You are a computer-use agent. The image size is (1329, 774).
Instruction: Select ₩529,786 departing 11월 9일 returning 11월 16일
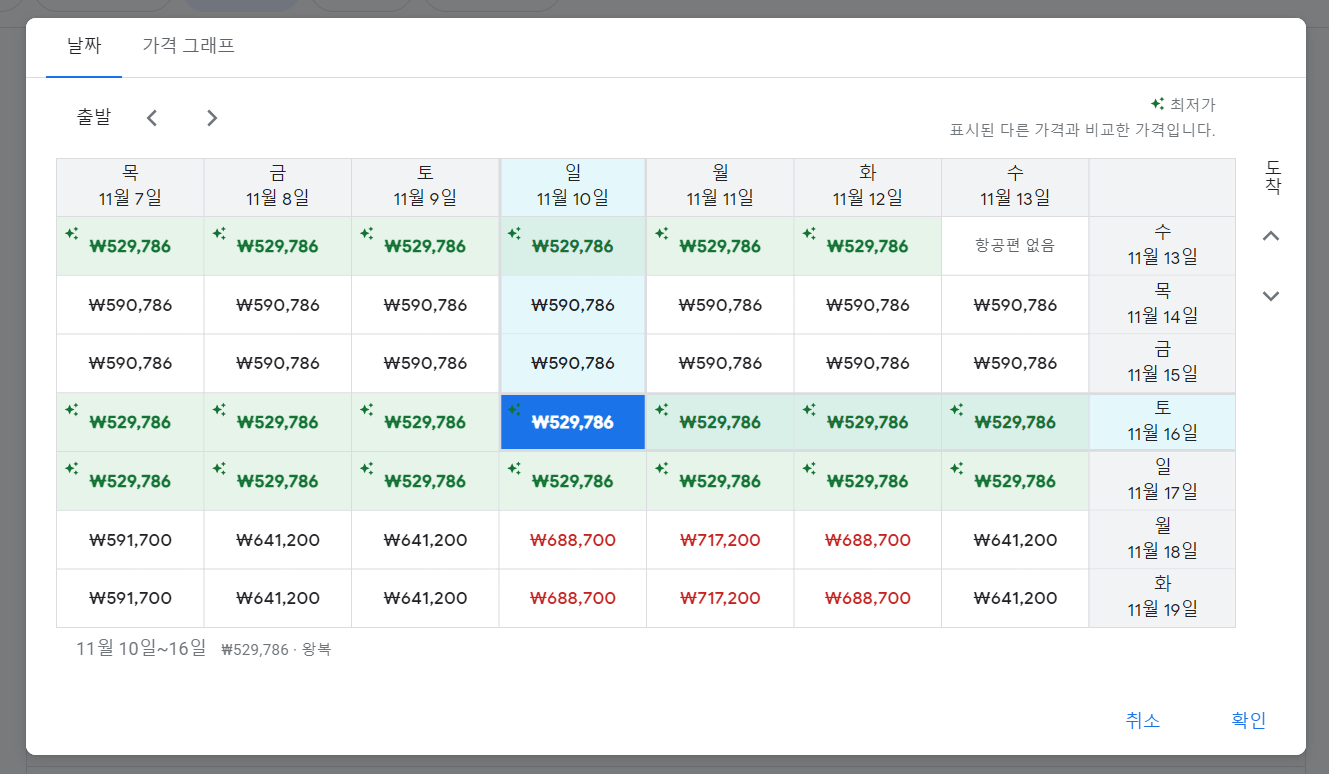[x=425, y=422]
